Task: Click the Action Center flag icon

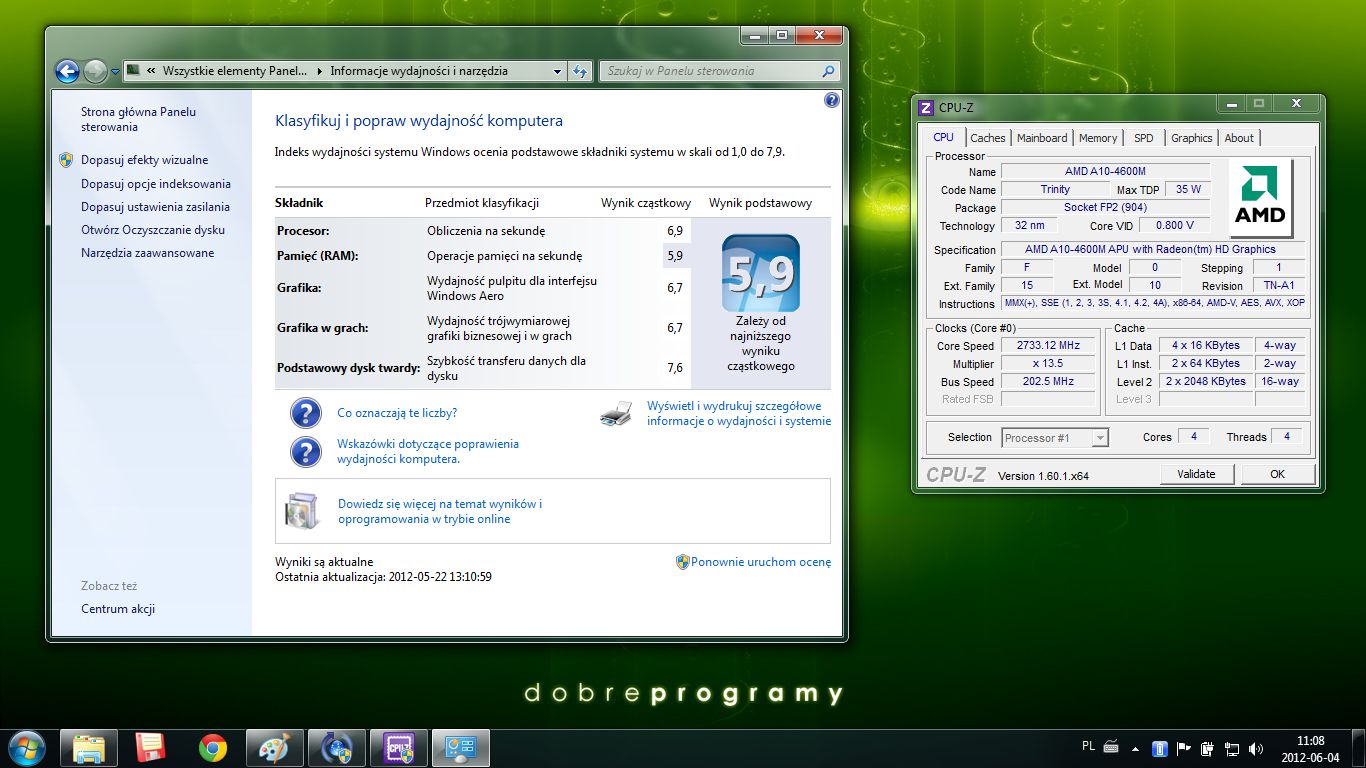Action: [x=1183, y=747]
